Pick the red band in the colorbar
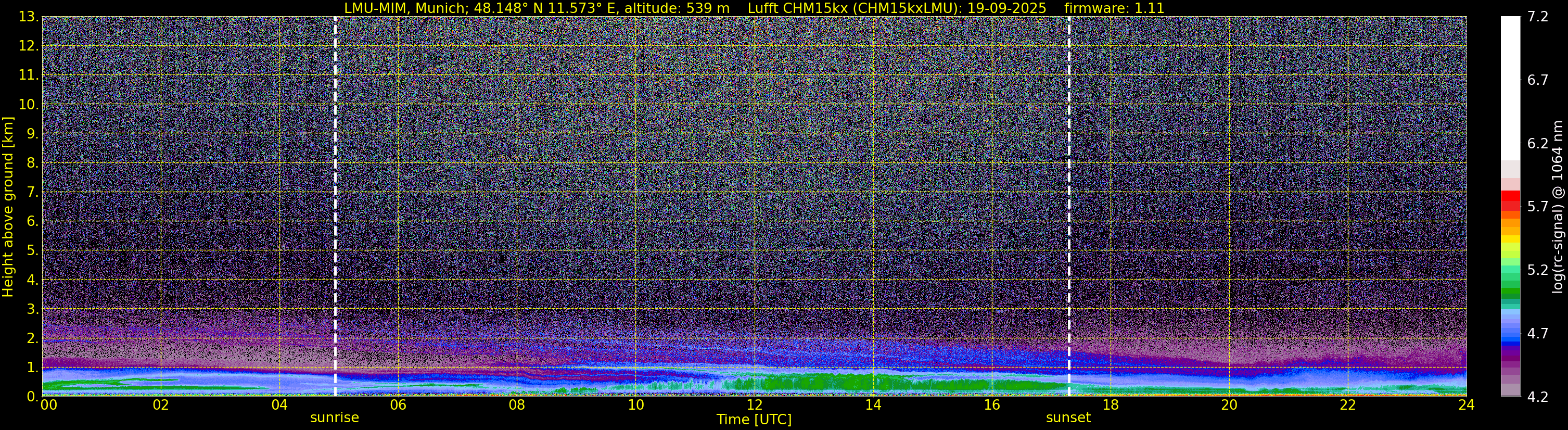This screenshot has height=430, width=1568. tap(1510, 196)
